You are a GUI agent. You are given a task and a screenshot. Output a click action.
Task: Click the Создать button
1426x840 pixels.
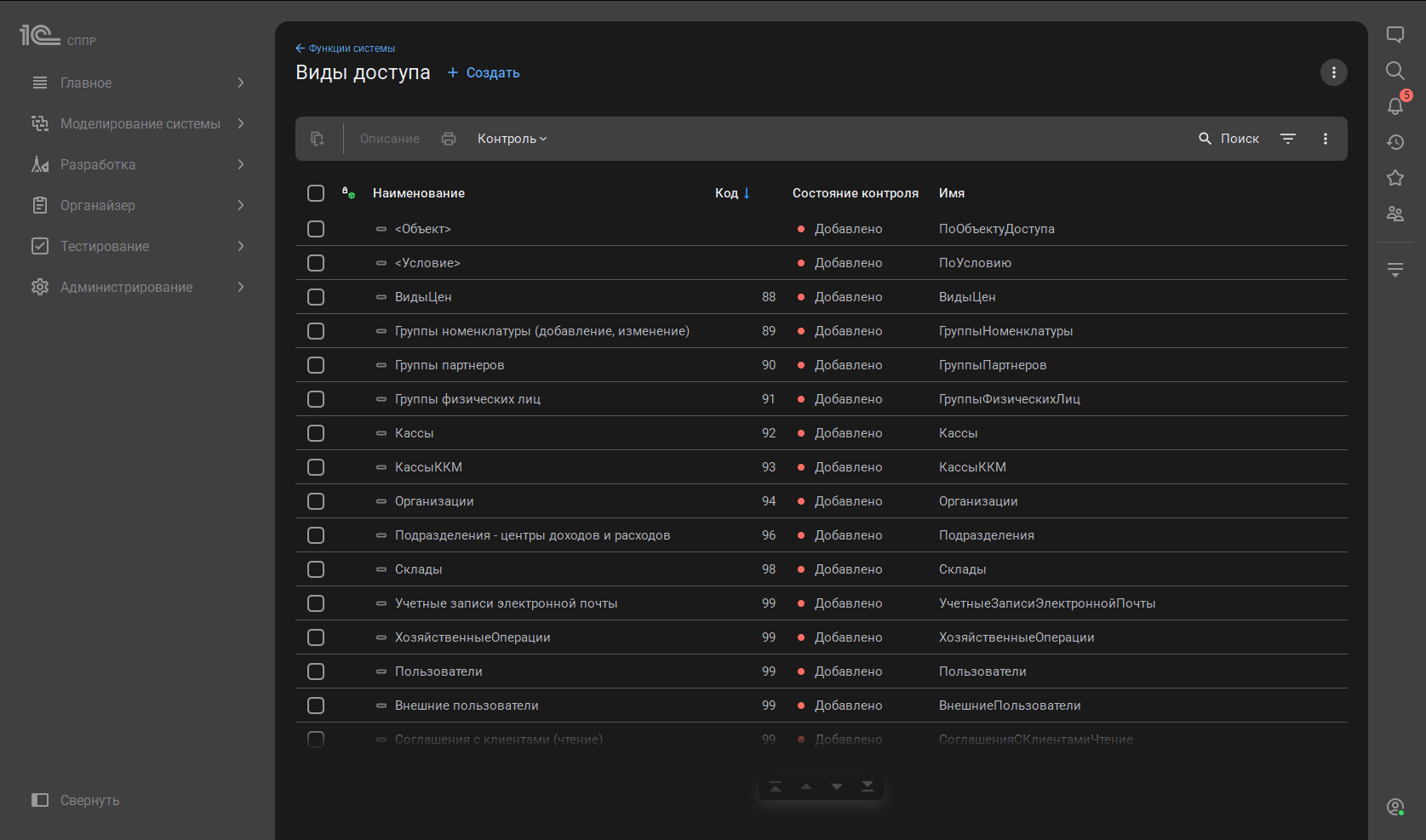(484, 73)
